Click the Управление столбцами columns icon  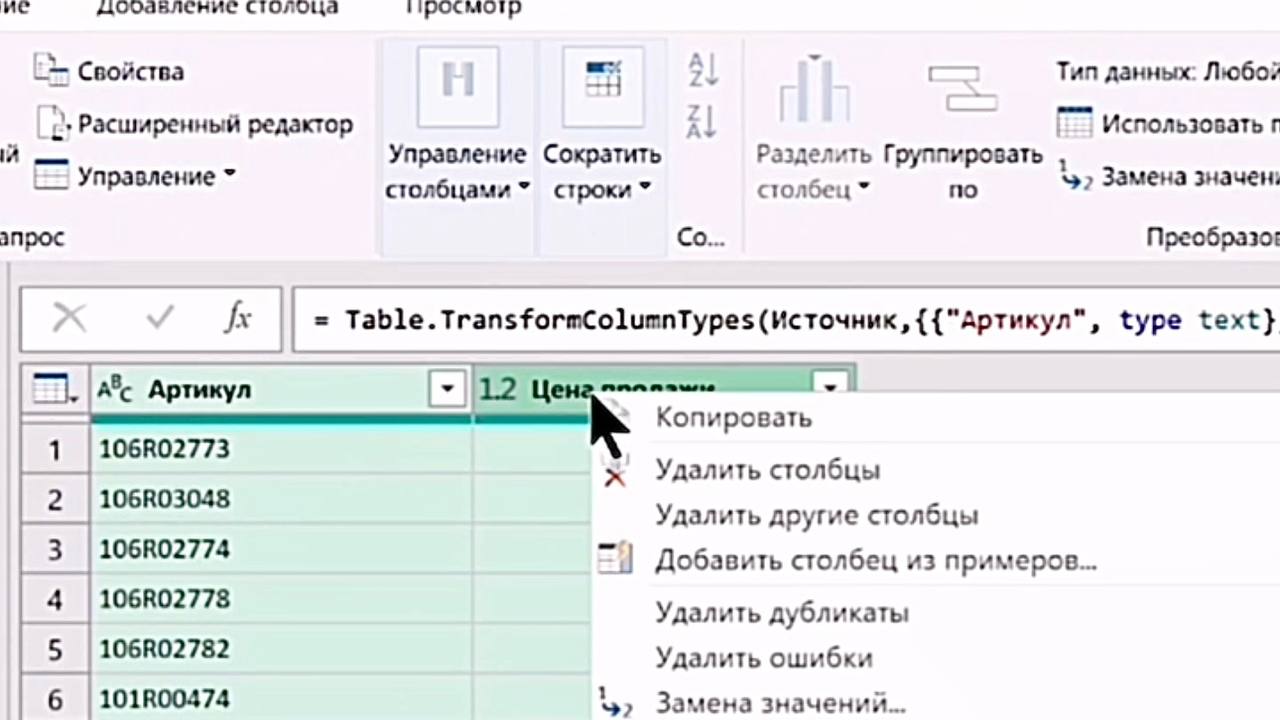(457, 87)
